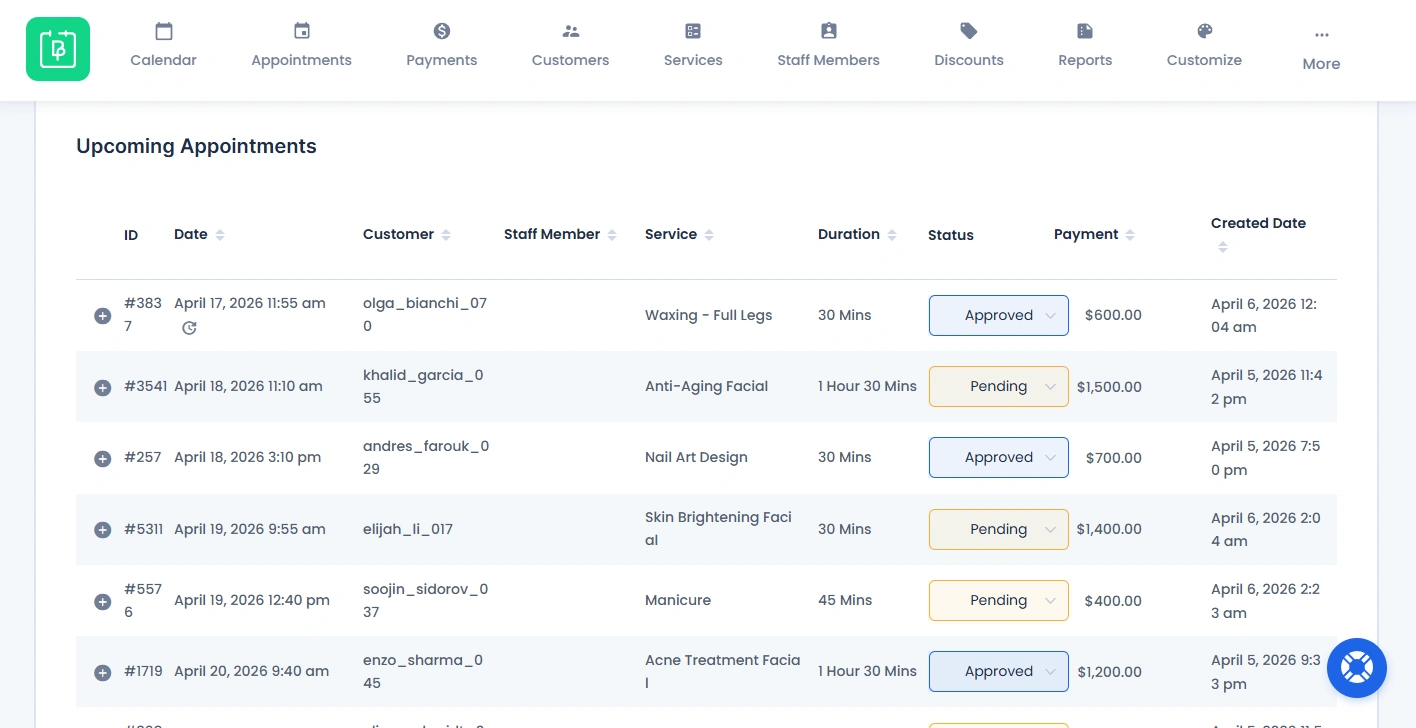
Task: Open status dropdown for soojin_sidorov_037
Action: coord(999,600)
